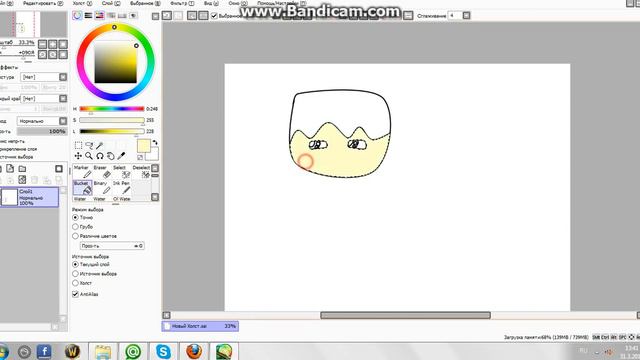Open the paper edge effect [Нет] dropdown

click(x=44, y=98)
